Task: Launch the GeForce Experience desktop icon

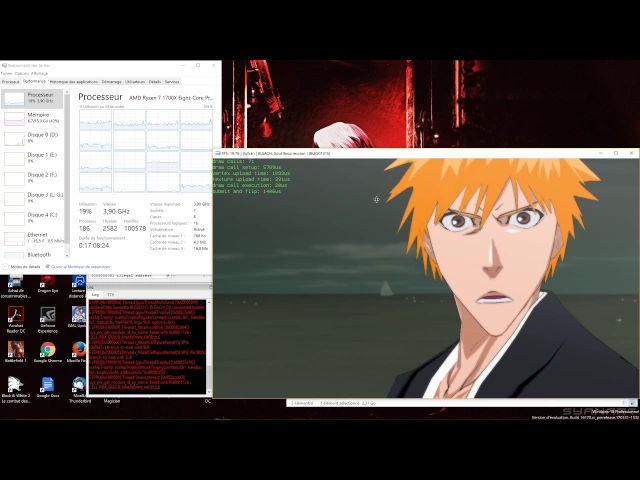Action: [x=48, y=320]
